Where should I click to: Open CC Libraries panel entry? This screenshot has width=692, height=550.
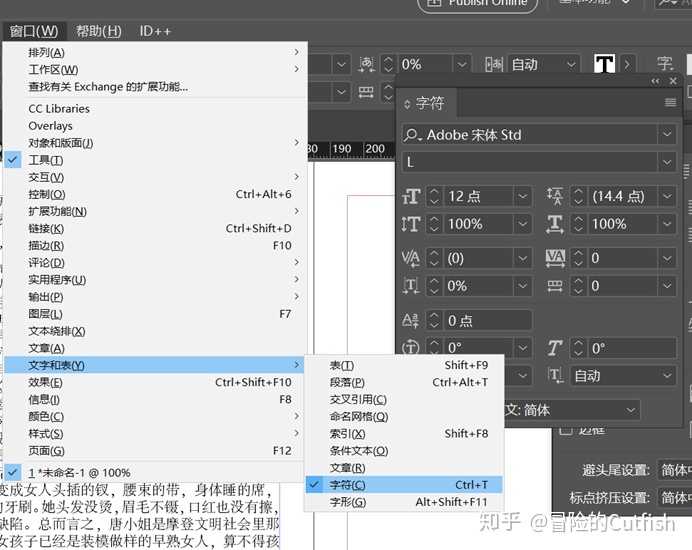coord(154,109)
